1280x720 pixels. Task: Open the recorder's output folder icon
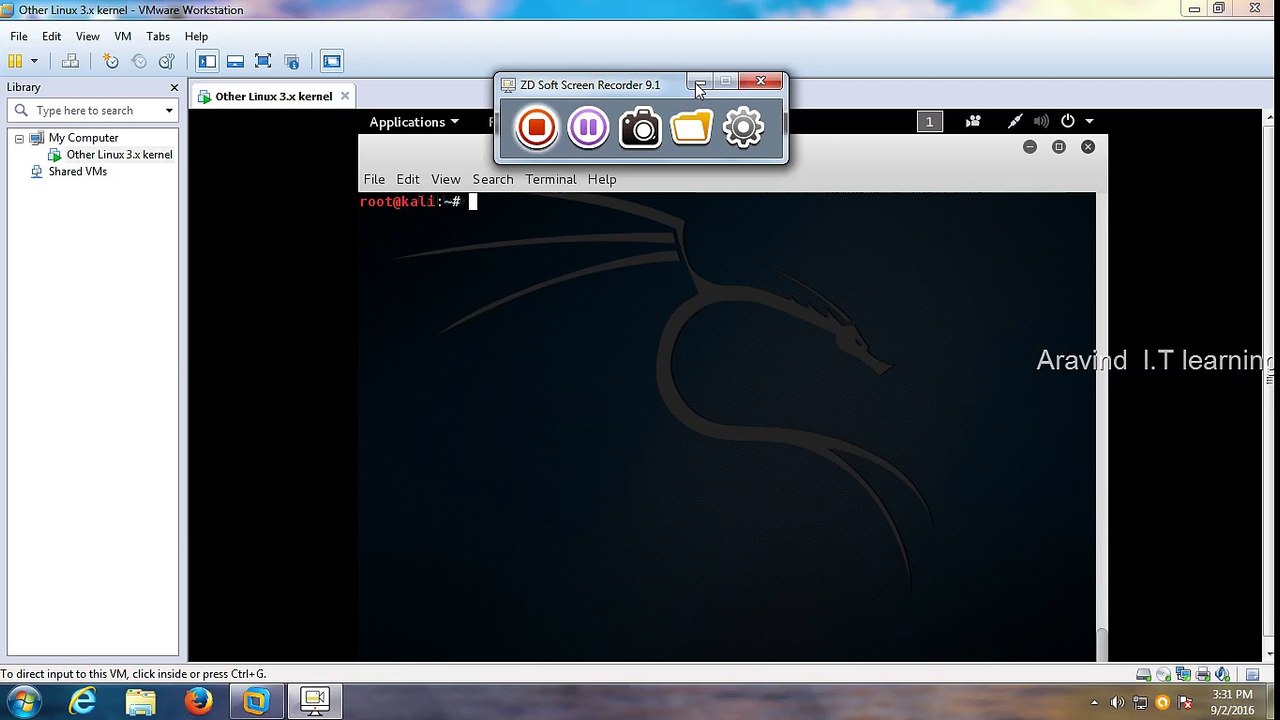click(691, 127)
